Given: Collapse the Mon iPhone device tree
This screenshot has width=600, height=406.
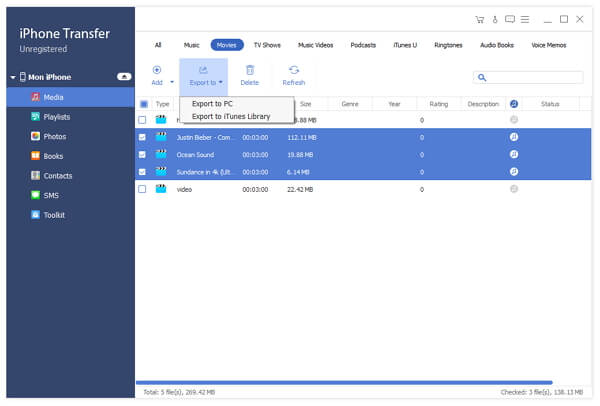Looking at the screenshot, I should pos(13,77).
